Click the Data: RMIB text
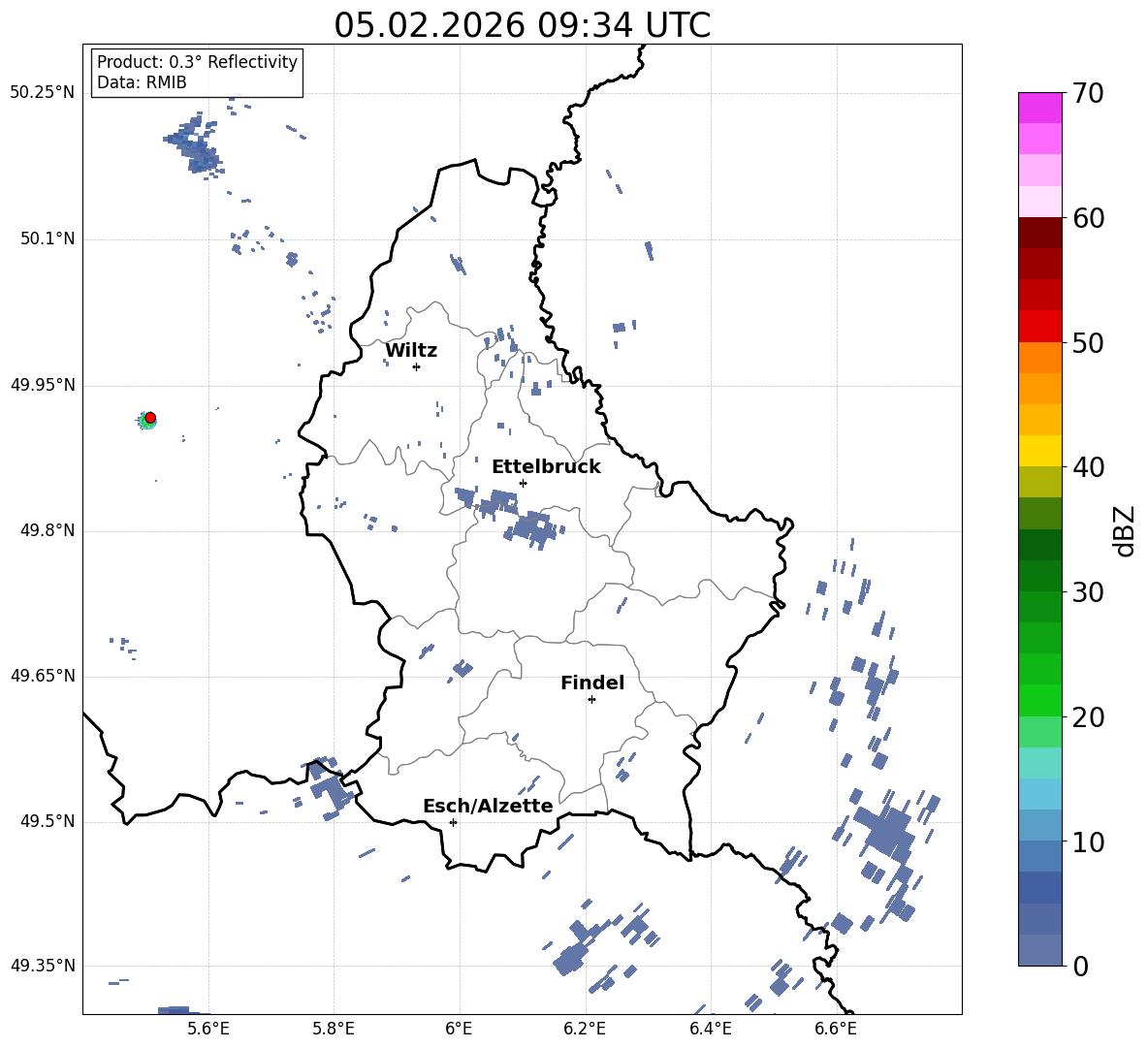The height and width of the screenshot is (1048, 1148). coord(142,82)
